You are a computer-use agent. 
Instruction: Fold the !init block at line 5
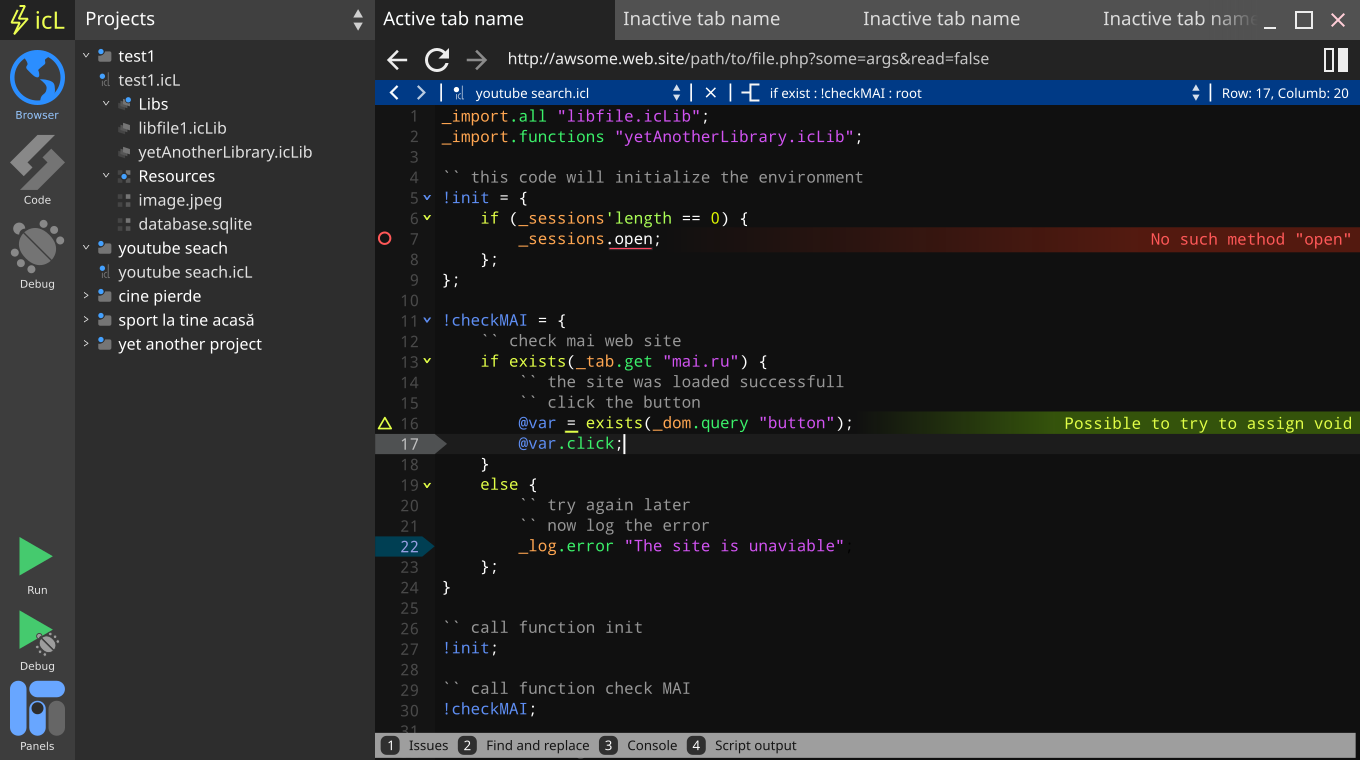click(428, 198)
